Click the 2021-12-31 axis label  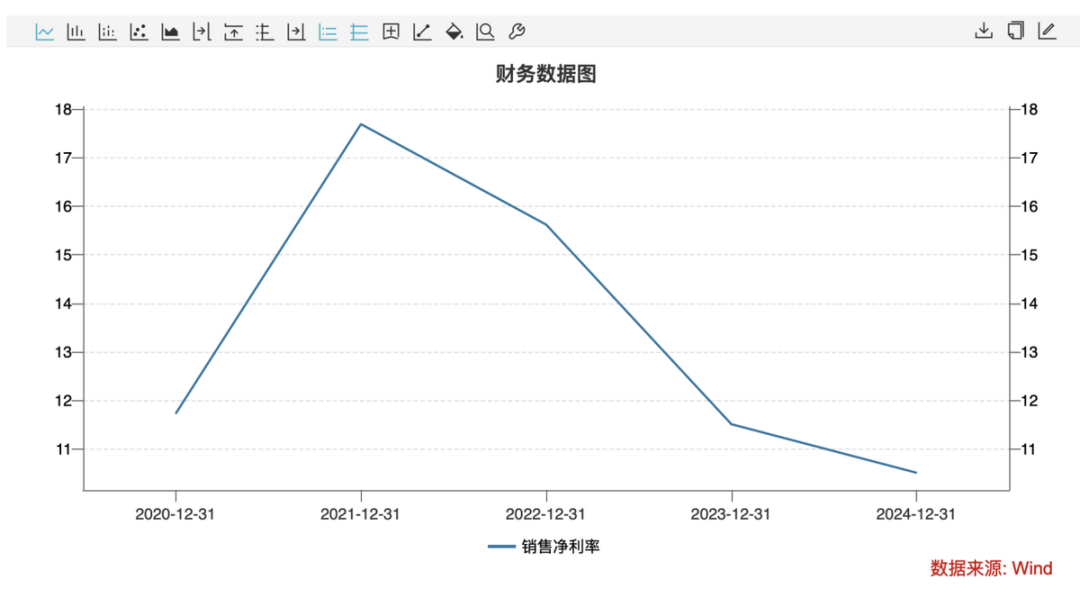[x=362, y=513]
